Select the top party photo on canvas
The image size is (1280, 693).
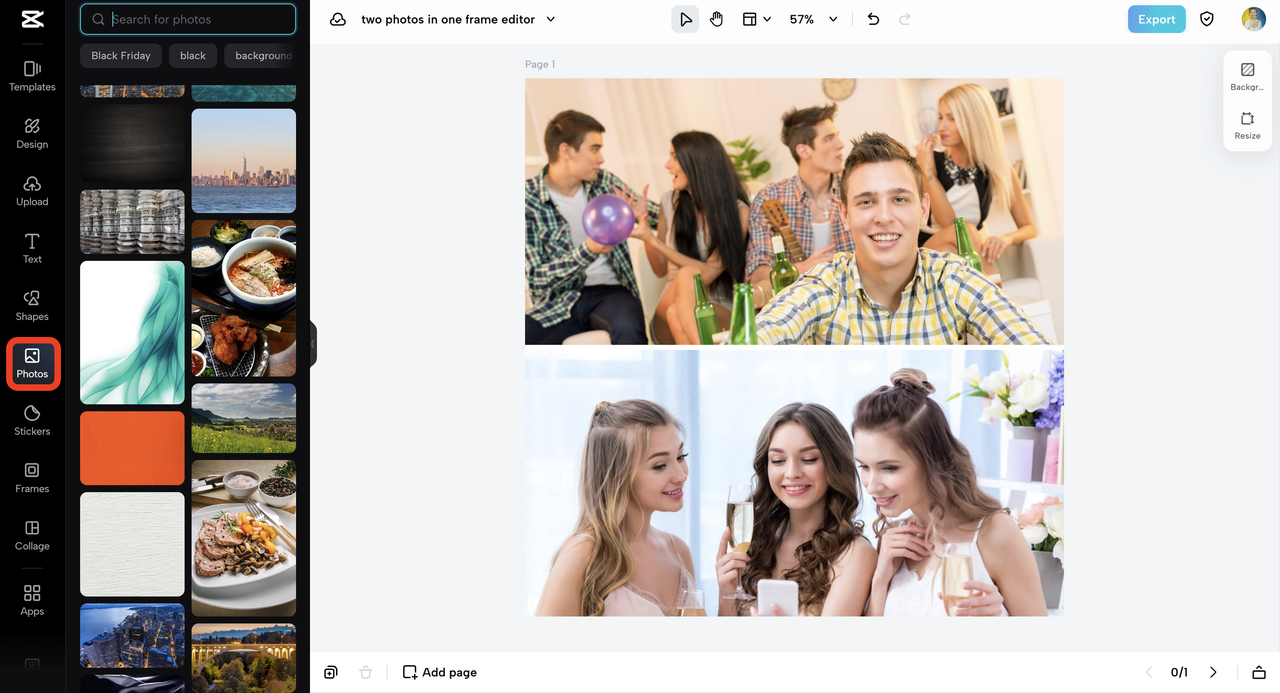coord(794,211)
